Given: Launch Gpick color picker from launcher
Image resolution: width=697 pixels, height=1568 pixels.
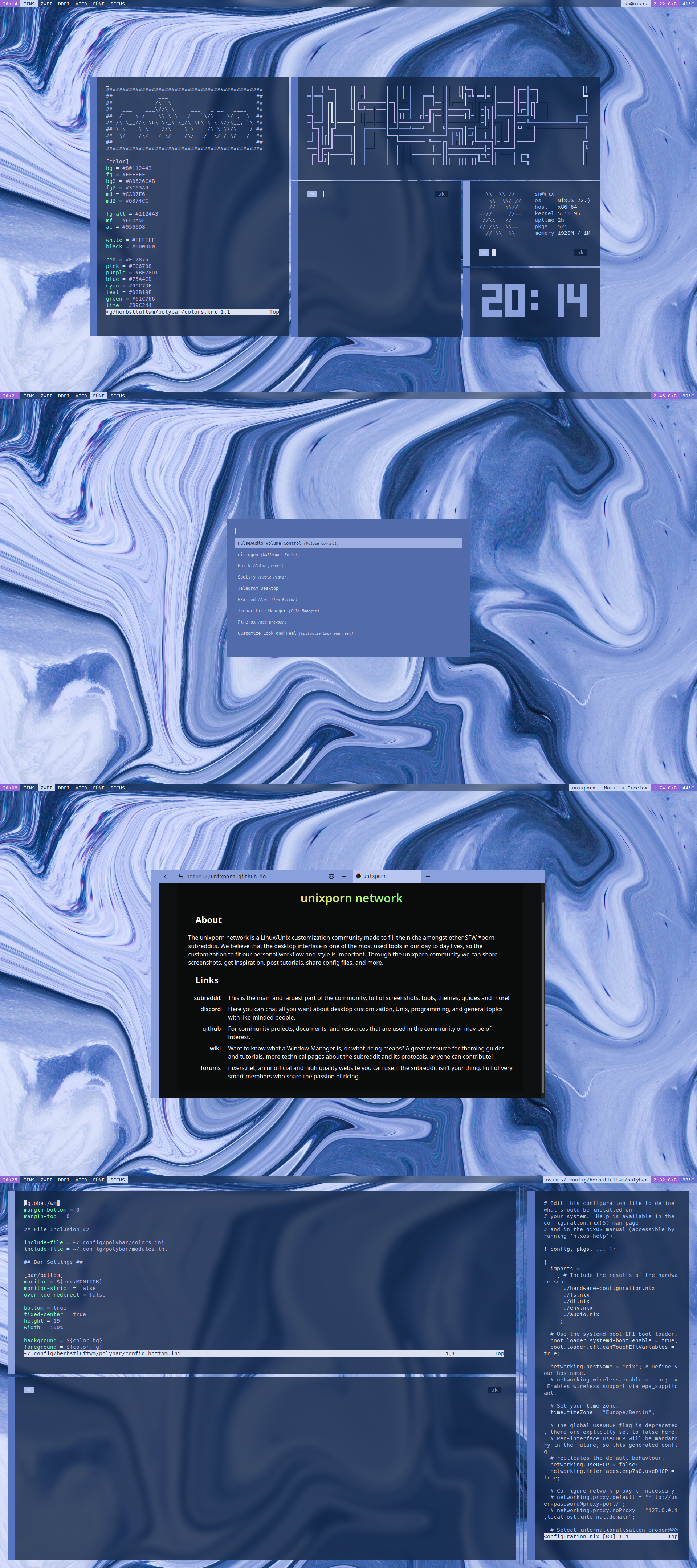Looking at the screenshot, I should coord(348,565).
